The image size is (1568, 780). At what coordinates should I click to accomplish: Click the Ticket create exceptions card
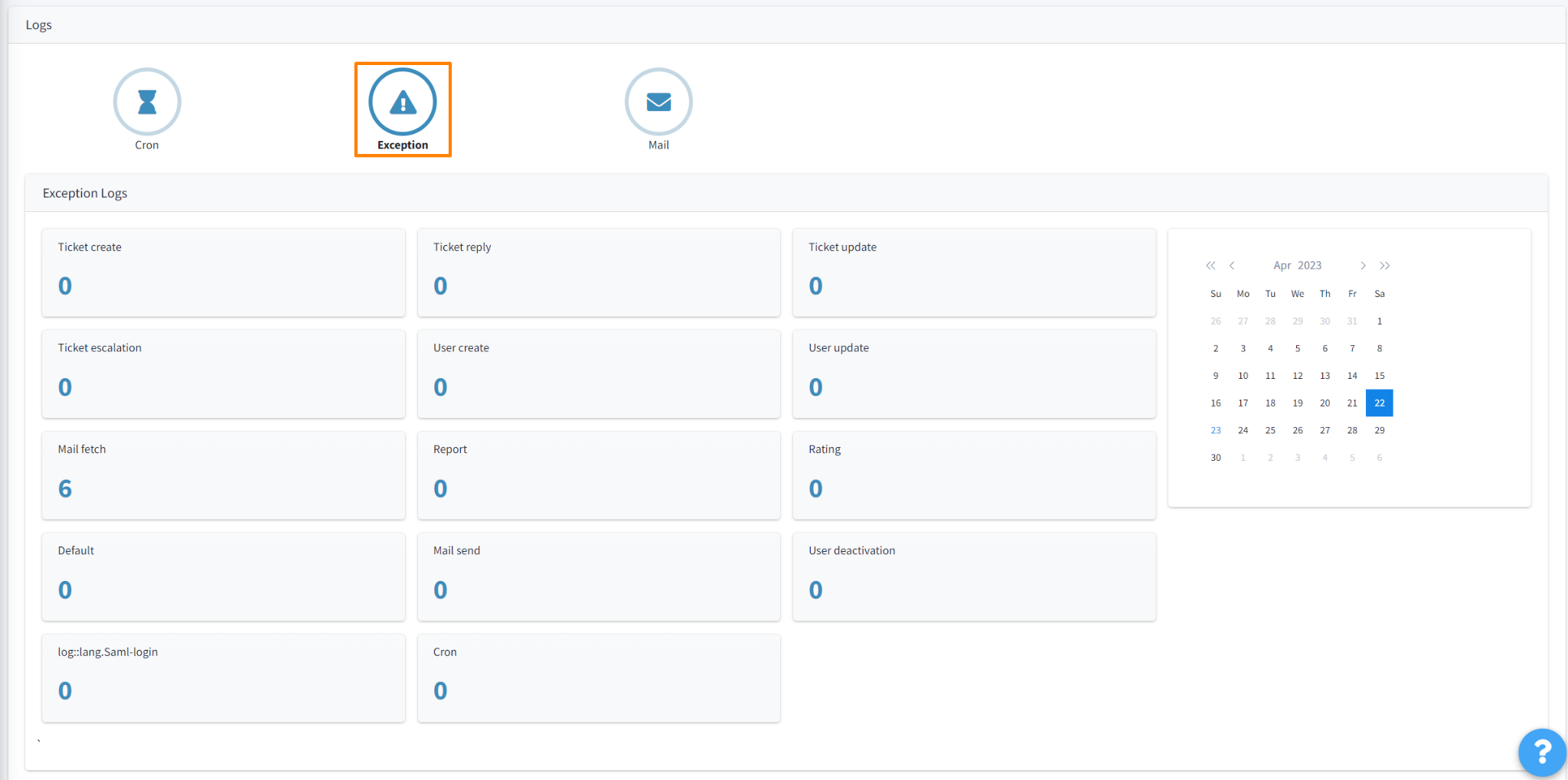pos(222,273)
